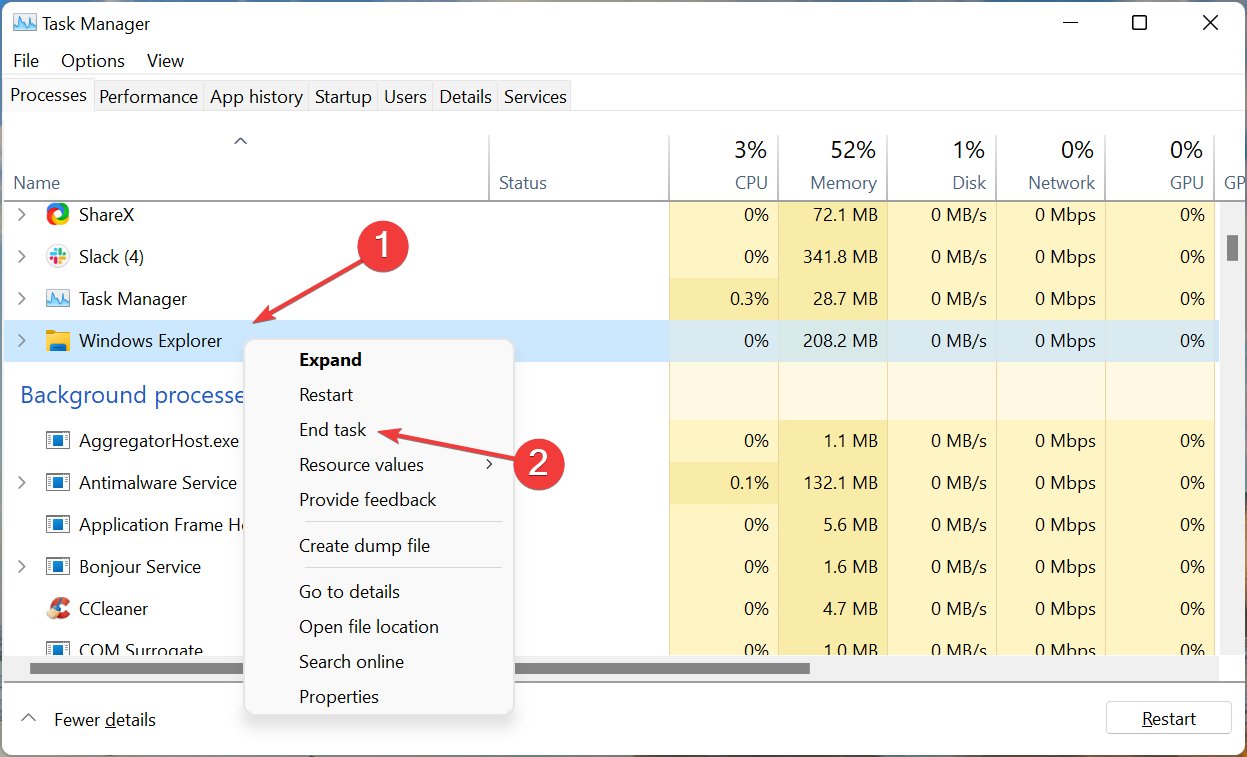
Task: Click the Windows Explorer folder icon
Action: point(57,340)
